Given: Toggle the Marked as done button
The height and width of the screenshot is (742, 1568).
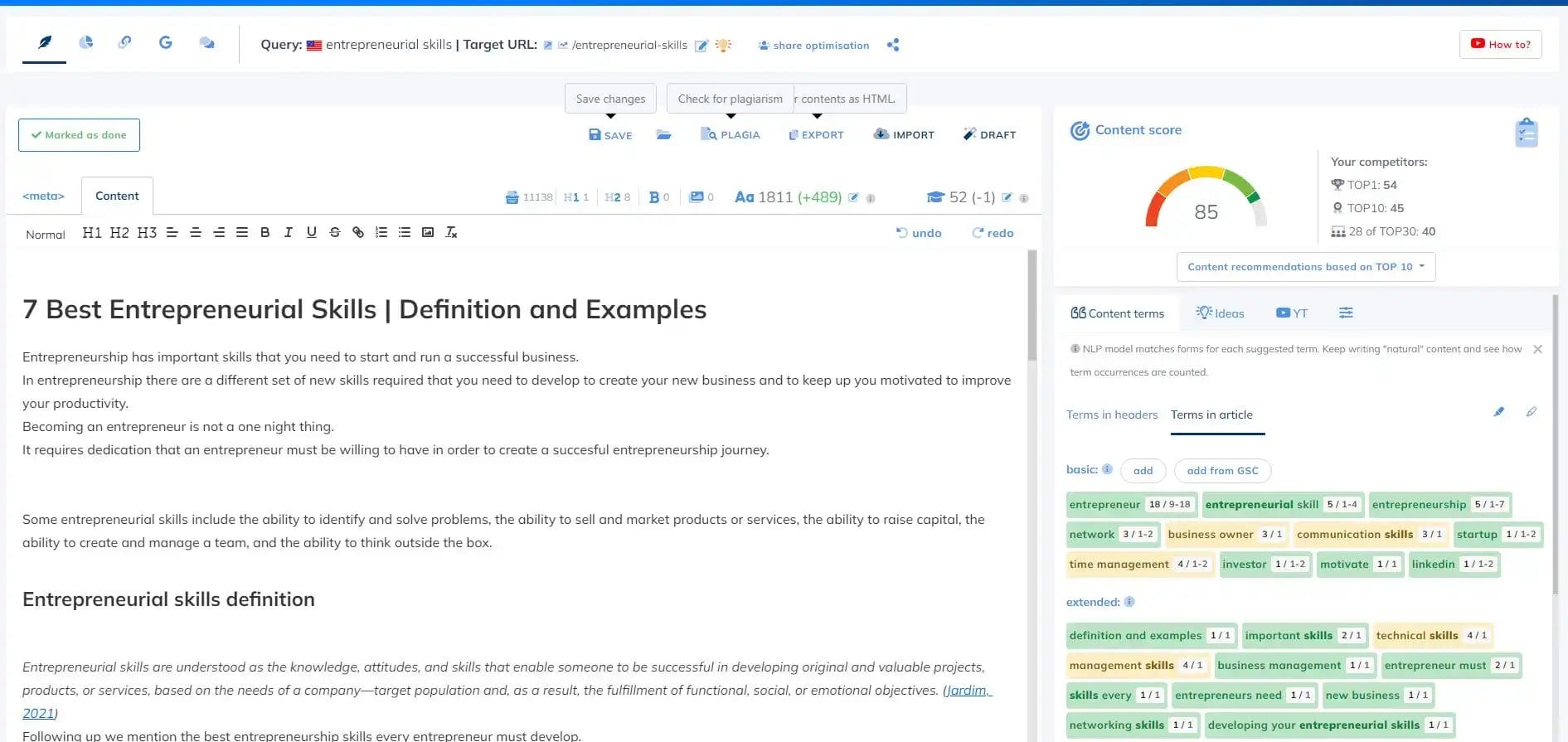Looking at the screenshot, I should pos(79,135).
